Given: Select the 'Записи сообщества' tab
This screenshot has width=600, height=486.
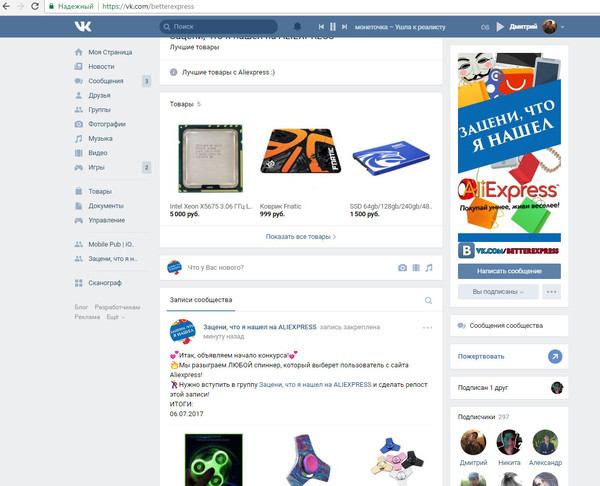Looking at the screenshot, I should 201,300.
